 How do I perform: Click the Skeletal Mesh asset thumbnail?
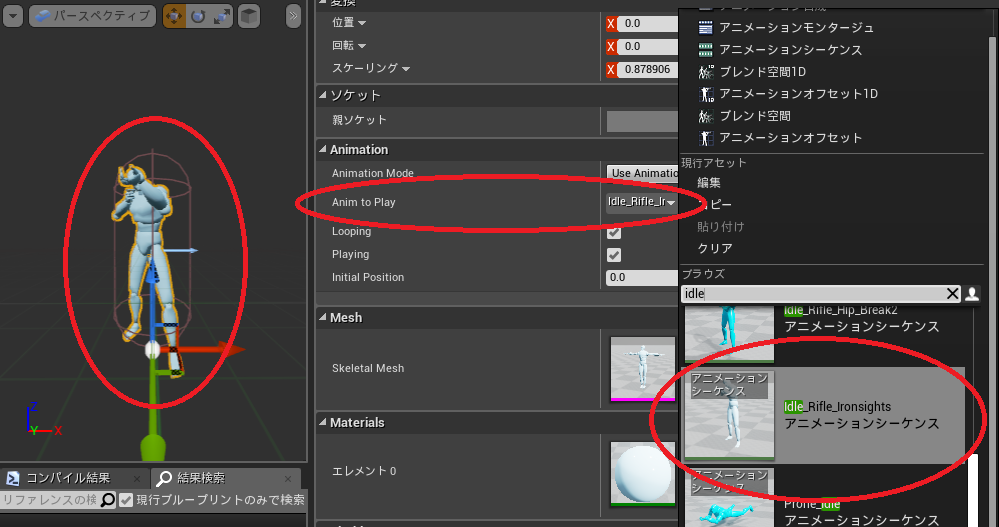642,368
